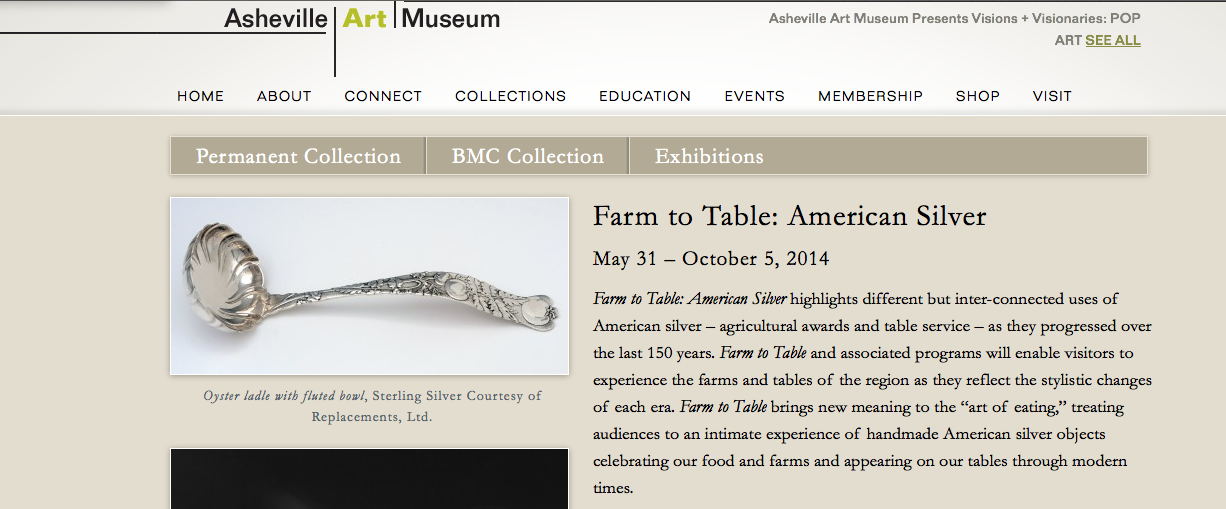Image resolution: width=1226 pixels, height=509 pixels.
Task: Switch to the BMC Collection tab
Action: (x=528, y=156)
